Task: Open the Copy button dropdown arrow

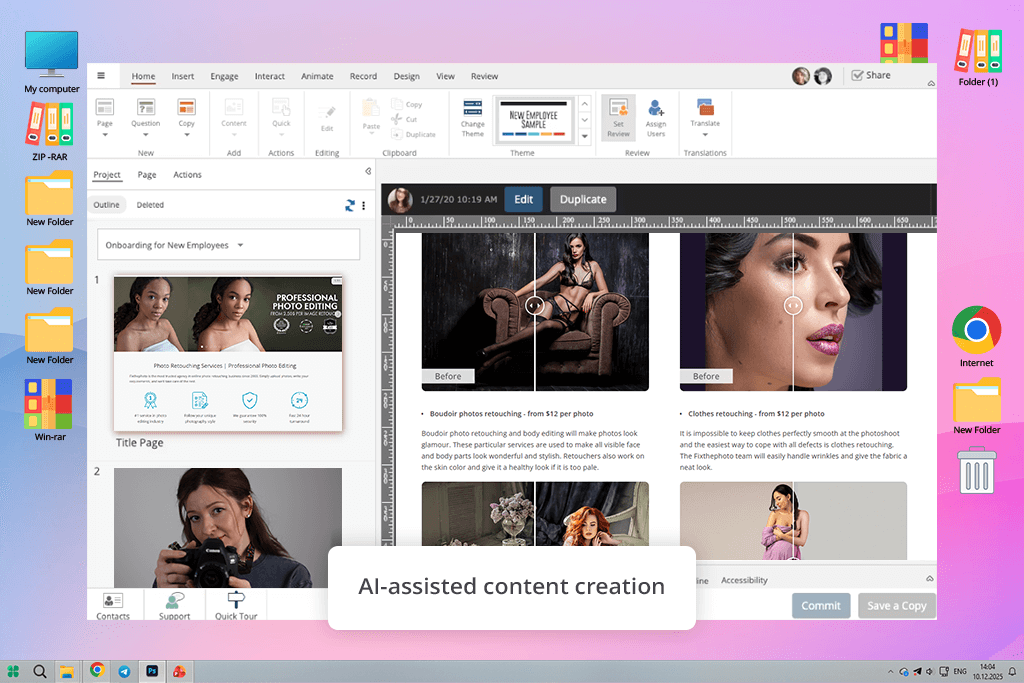Action: click(187, 135)
